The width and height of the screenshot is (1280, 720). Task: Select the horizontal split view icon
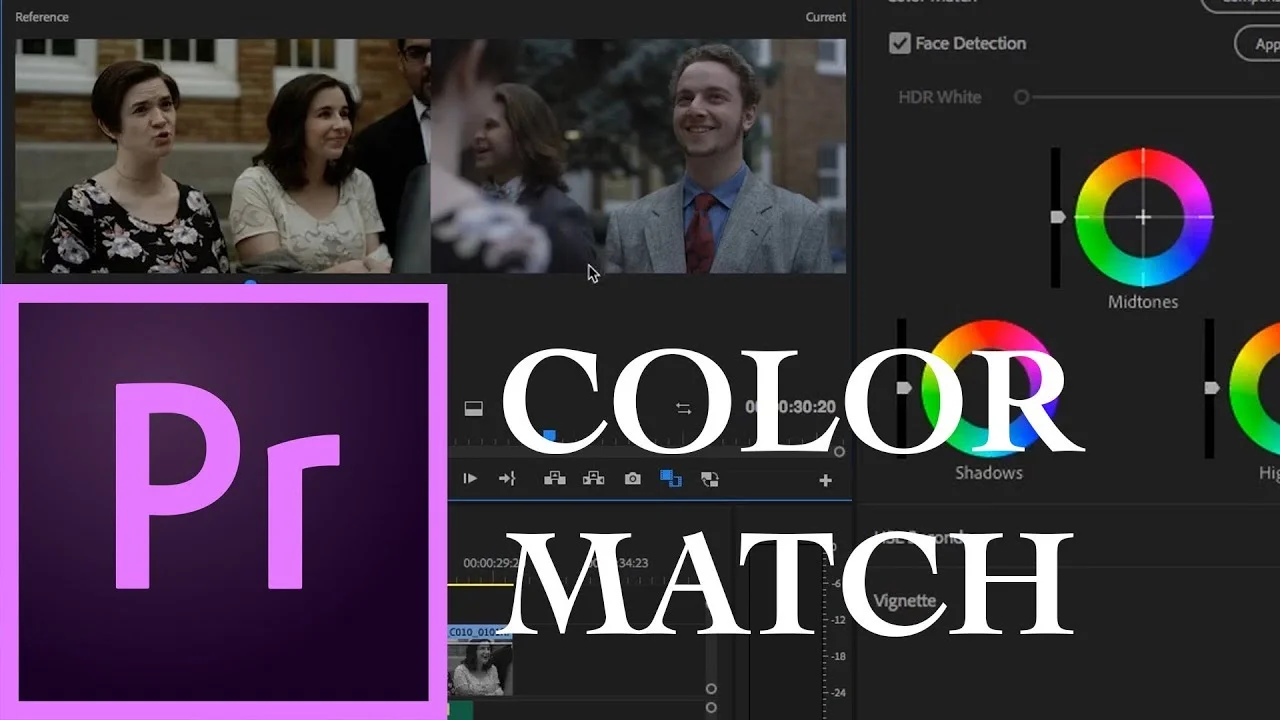[474, 408]
